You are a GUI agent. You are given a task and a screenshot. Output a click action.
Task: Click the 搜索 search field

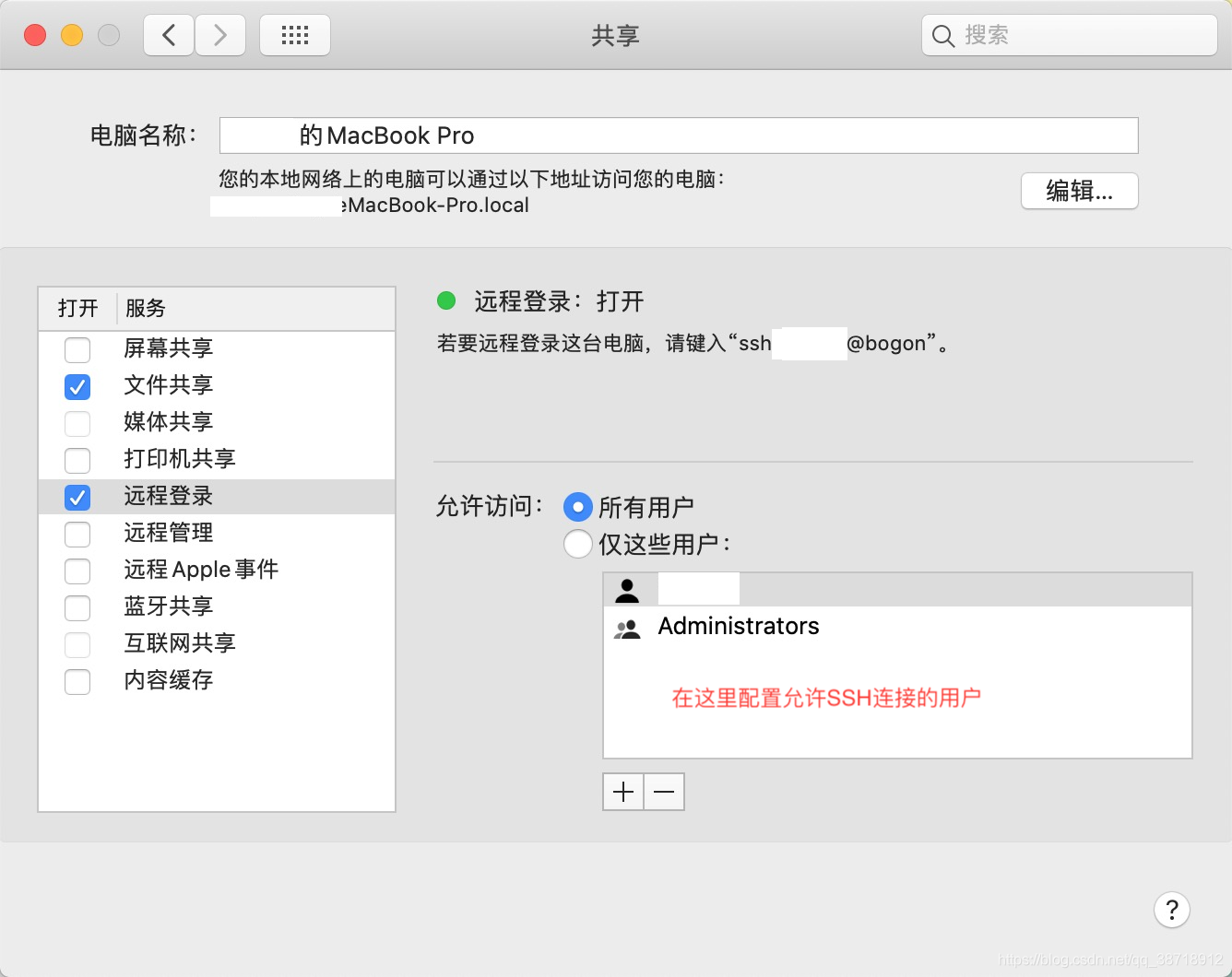(1070, 35)
